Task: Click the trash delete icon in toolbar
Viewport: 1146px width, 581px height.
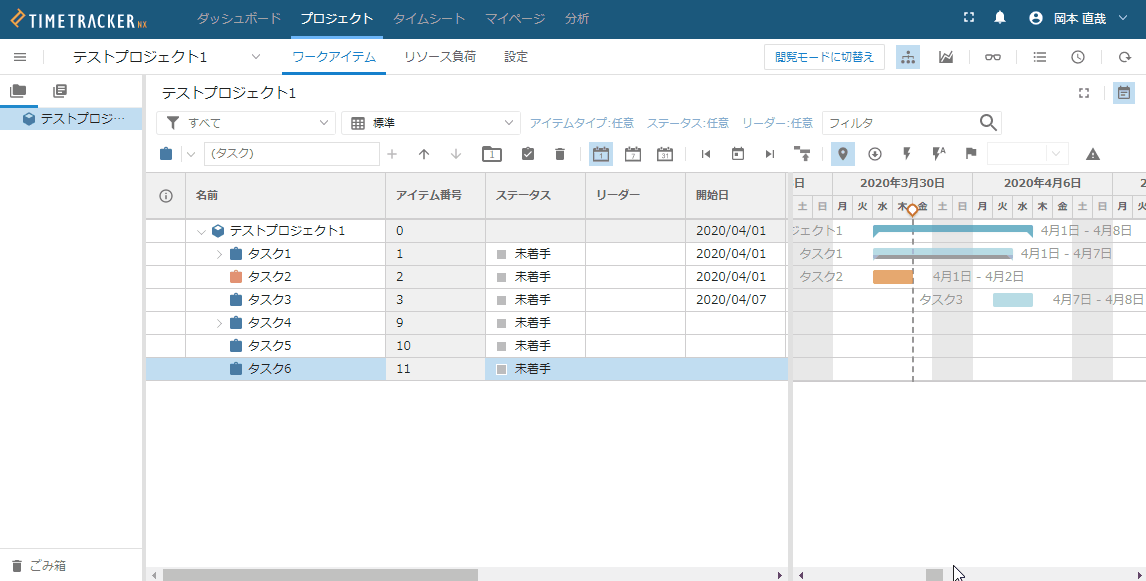Action: tap(560, 154)
